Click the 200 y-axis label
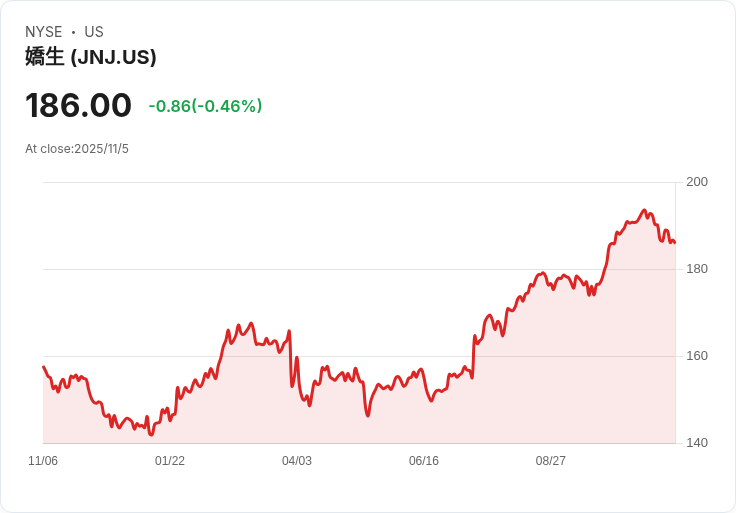The image size is (736, 513). [697, 182]
